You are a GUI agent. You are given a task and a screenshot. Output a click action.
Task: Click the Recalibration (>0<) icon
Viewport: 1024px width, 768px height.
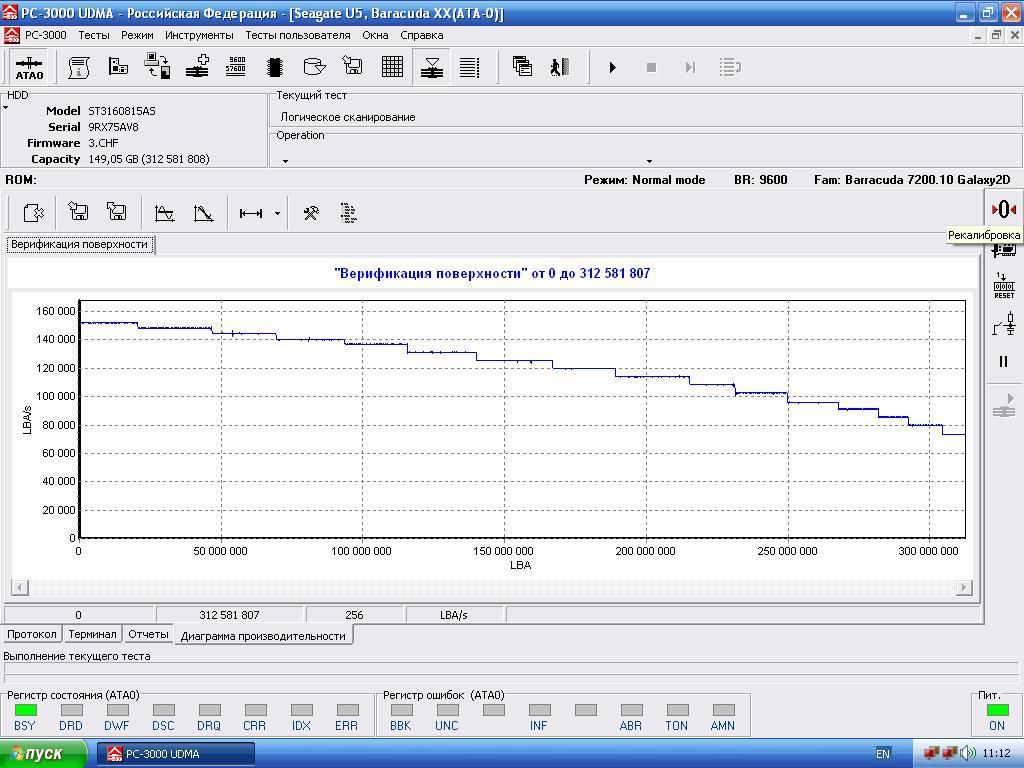coord(1003,209)
